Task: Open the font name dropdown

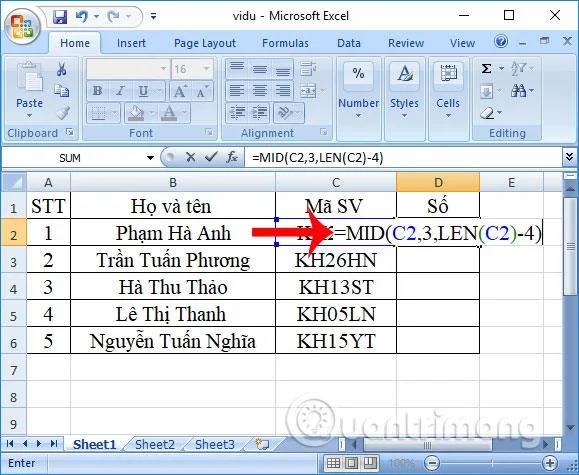Action: (x=164, y=69)
